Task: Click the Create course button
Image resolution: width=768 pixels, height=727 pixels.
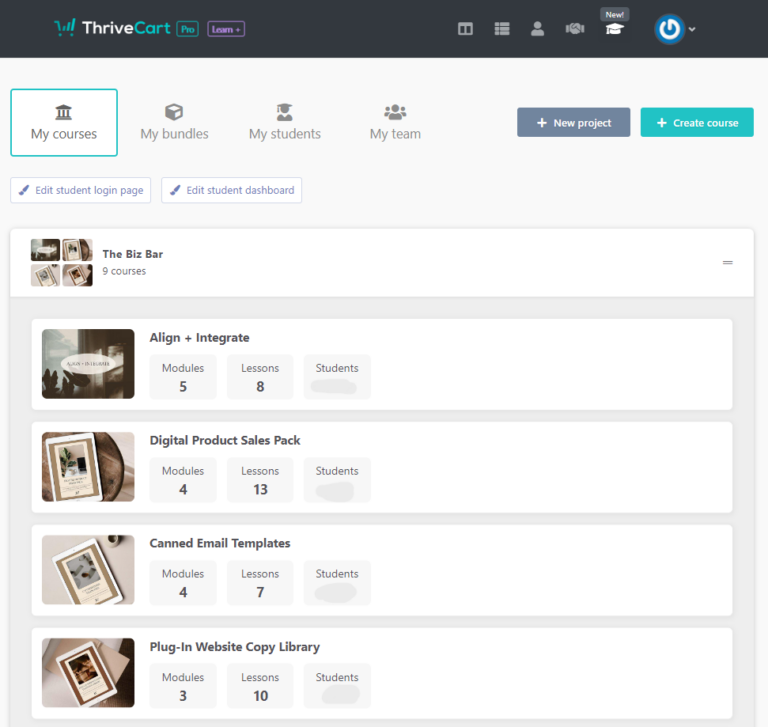Action: (697, 123)
